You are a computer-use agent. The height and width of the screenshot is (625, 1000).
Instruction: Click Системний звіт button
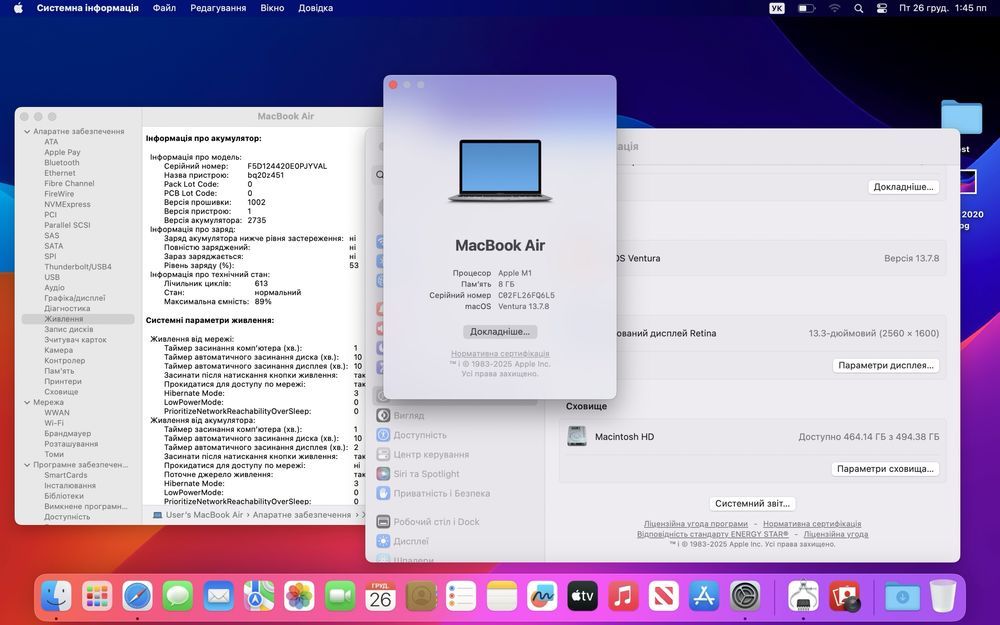[x=752, y=503]
